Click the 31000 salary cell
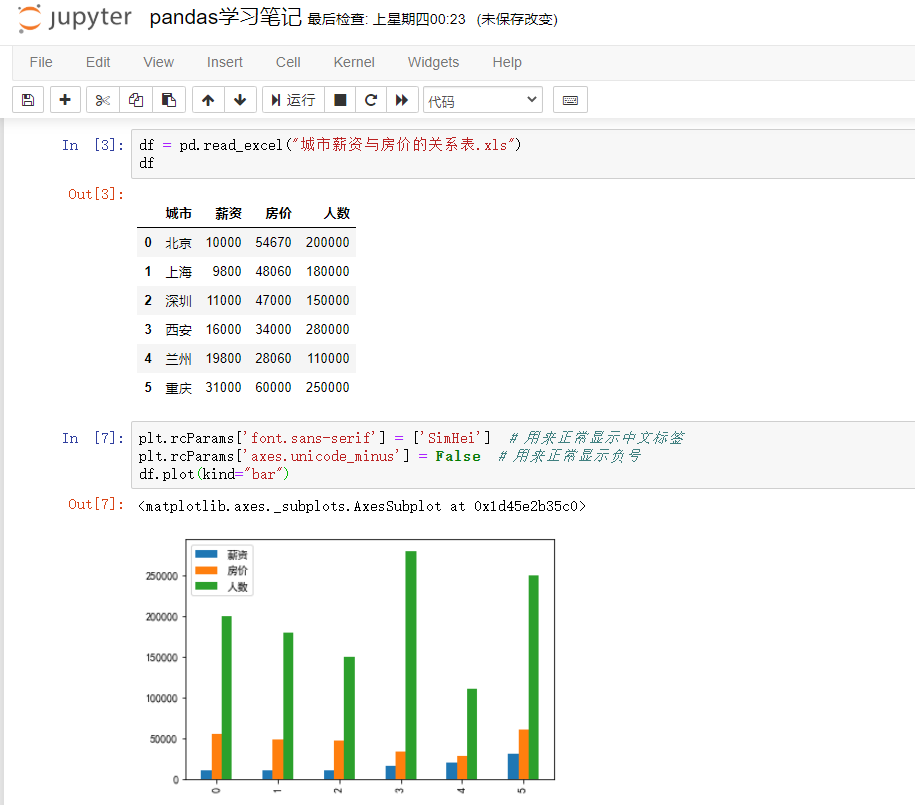Viewport: 915px width, 805px height. [223, 387]
